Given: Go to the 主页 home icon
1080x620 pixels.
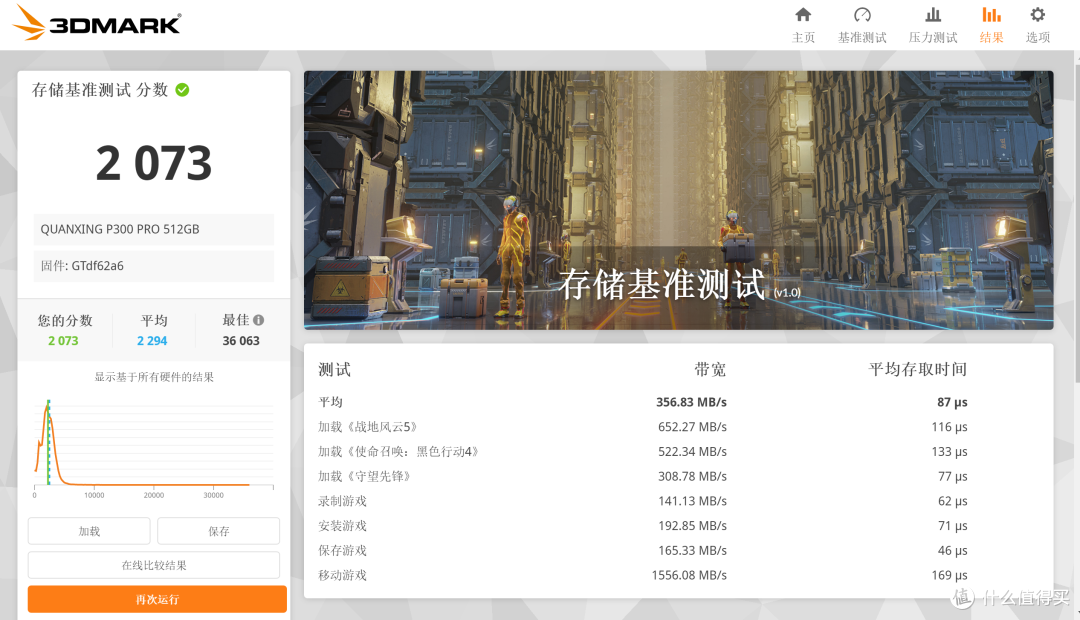Looking at the screenshot, I should 803,15.
